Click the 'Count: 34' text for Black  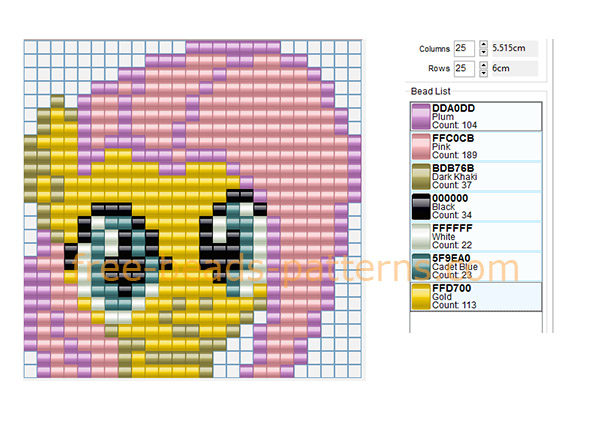(452, 215)
